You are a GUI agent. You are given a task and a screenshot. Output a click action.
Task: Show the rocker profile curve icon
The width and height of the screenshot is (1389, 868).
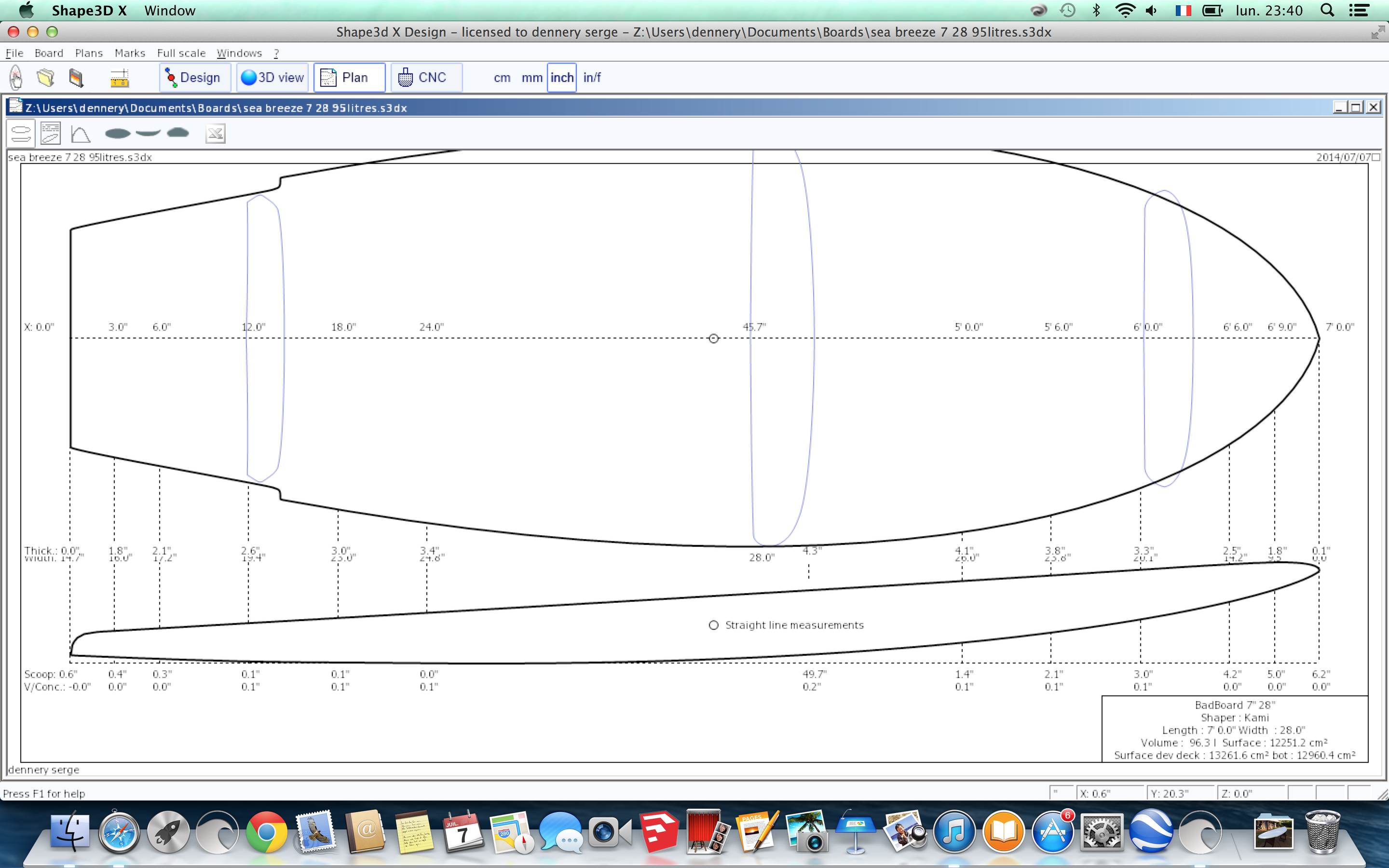[x=148, y=134]
